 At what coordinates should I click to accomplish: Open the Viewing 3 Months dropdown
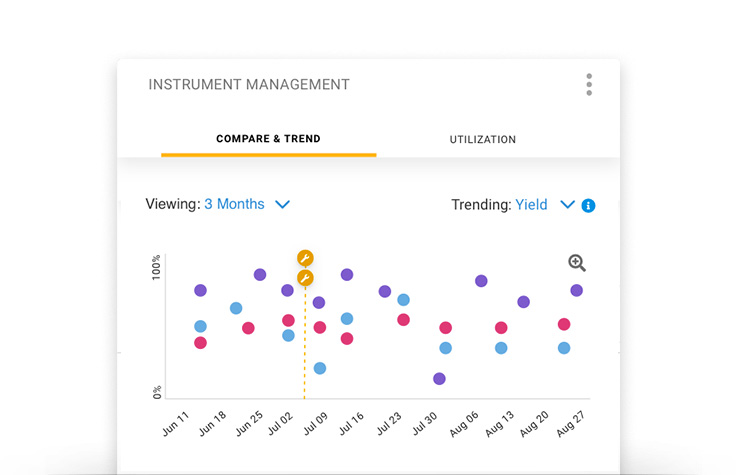point(234,204)
